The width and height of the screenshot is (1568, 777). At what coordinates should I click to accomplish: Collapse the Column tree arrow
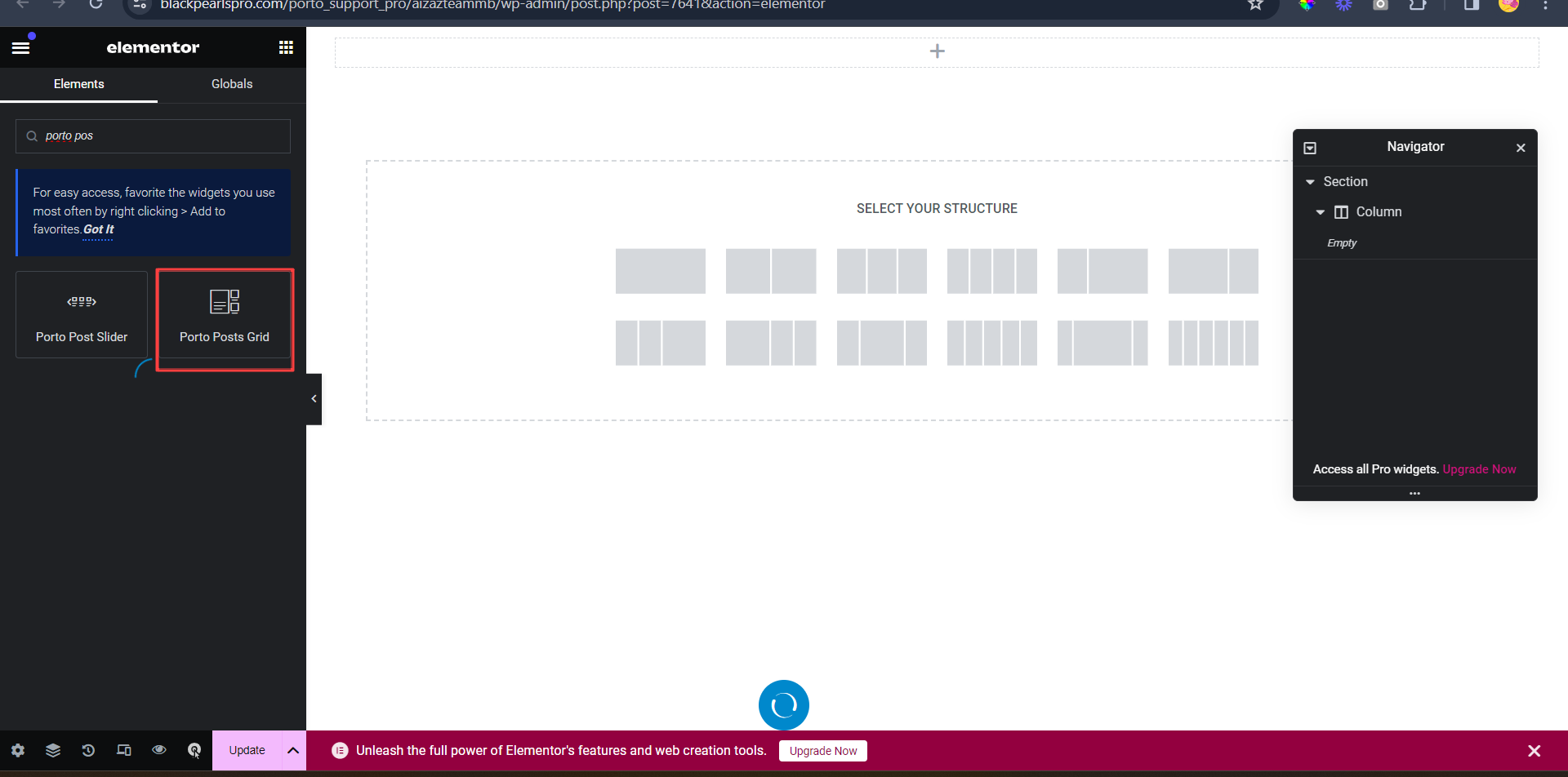pyautogui.click(x=1321, y=212)
